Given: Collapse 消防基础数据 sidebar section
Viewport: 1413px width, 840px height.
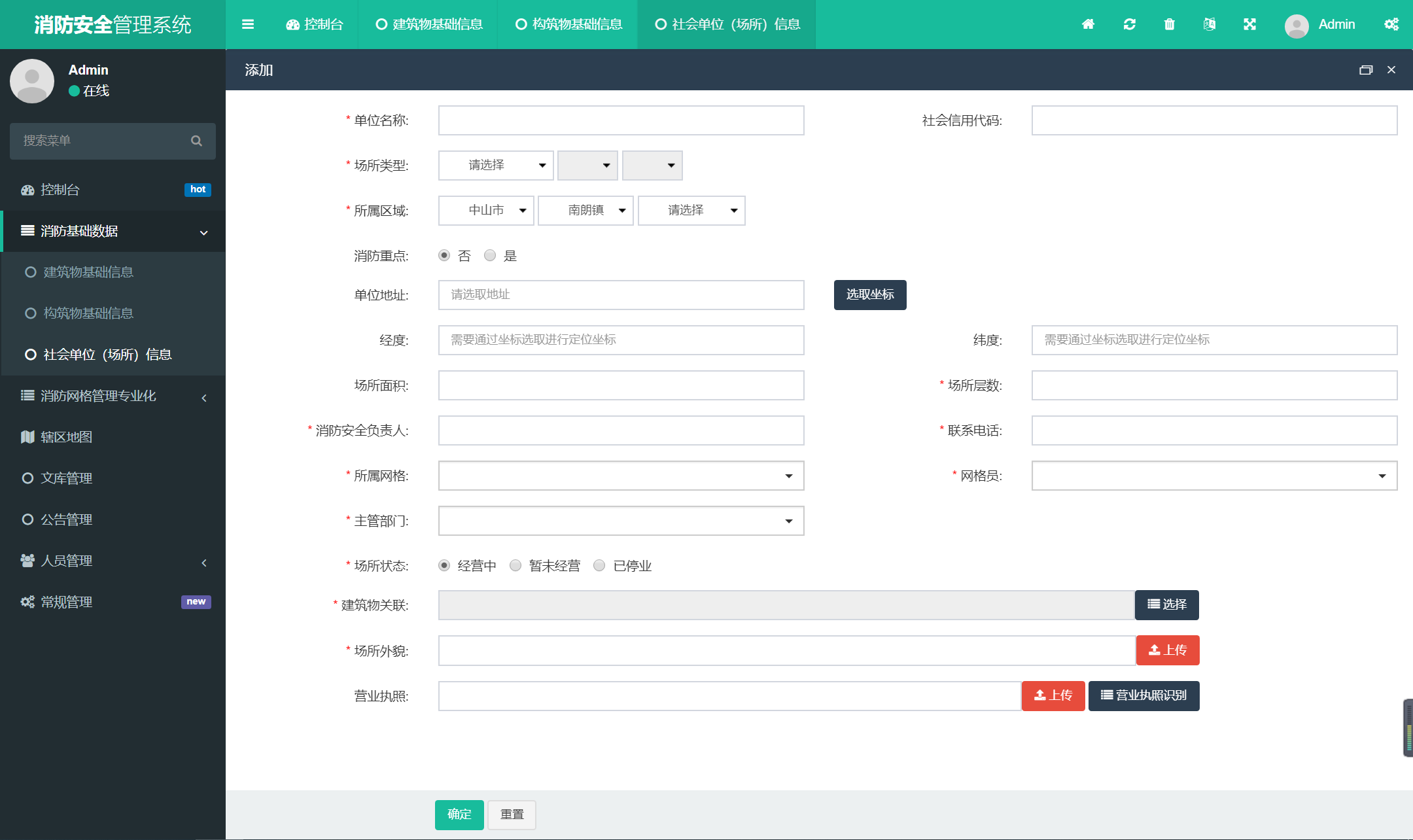Looking at the screenshot, I should click(x=113, y=231).
